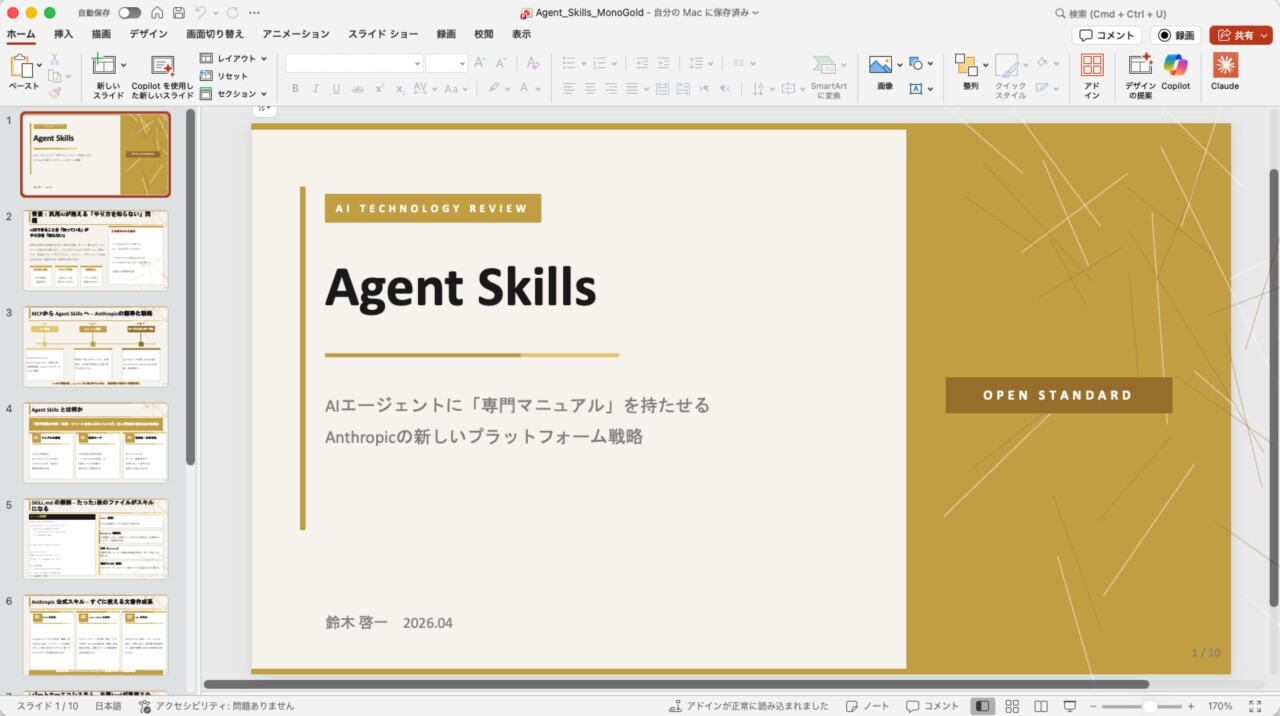Open the Copilot pane
Image resolution: width=1280 pixels, height=716 pixels.
coord(1176,72)
